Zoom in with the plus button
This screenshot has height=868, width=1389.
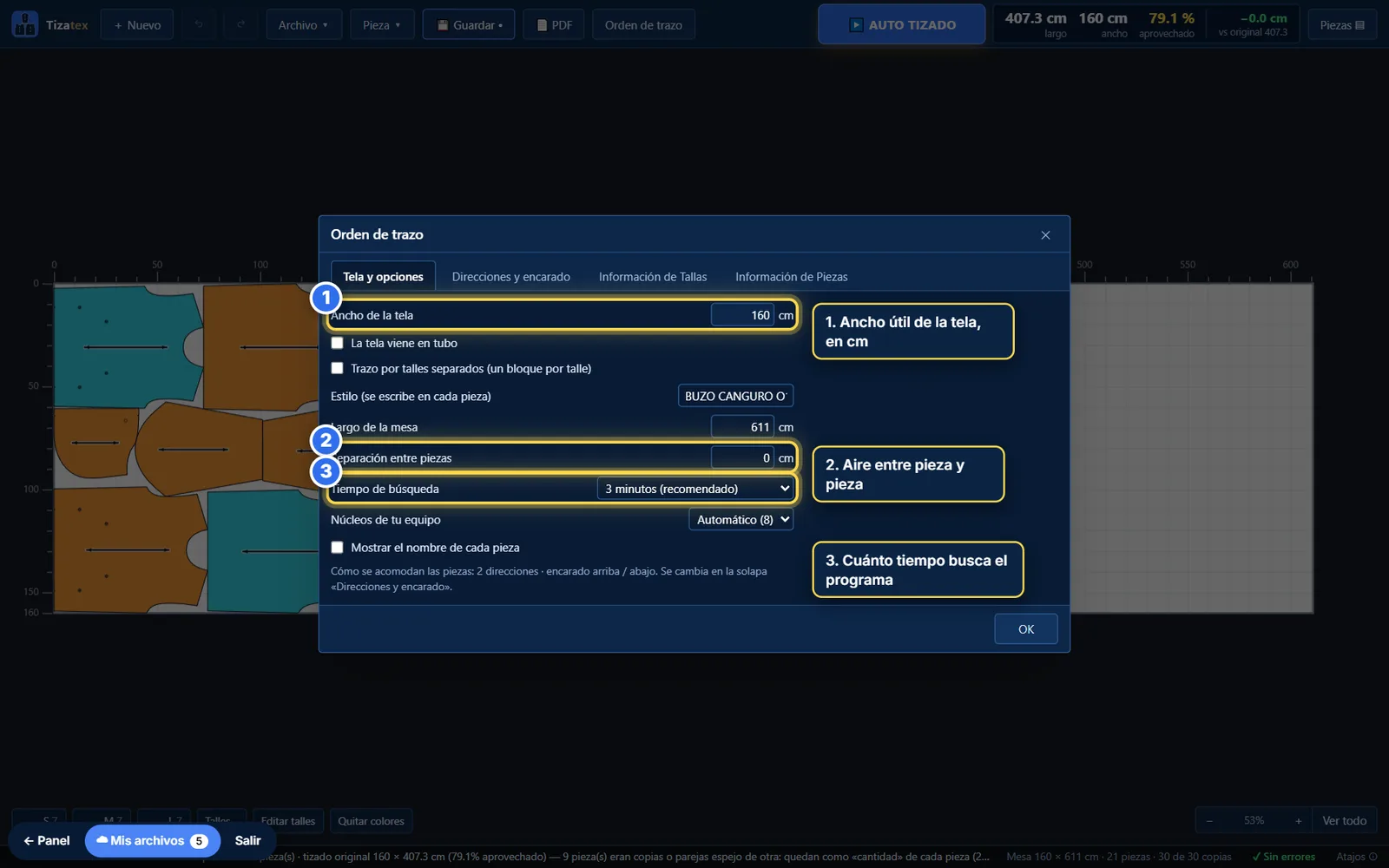coord(1299,821)
